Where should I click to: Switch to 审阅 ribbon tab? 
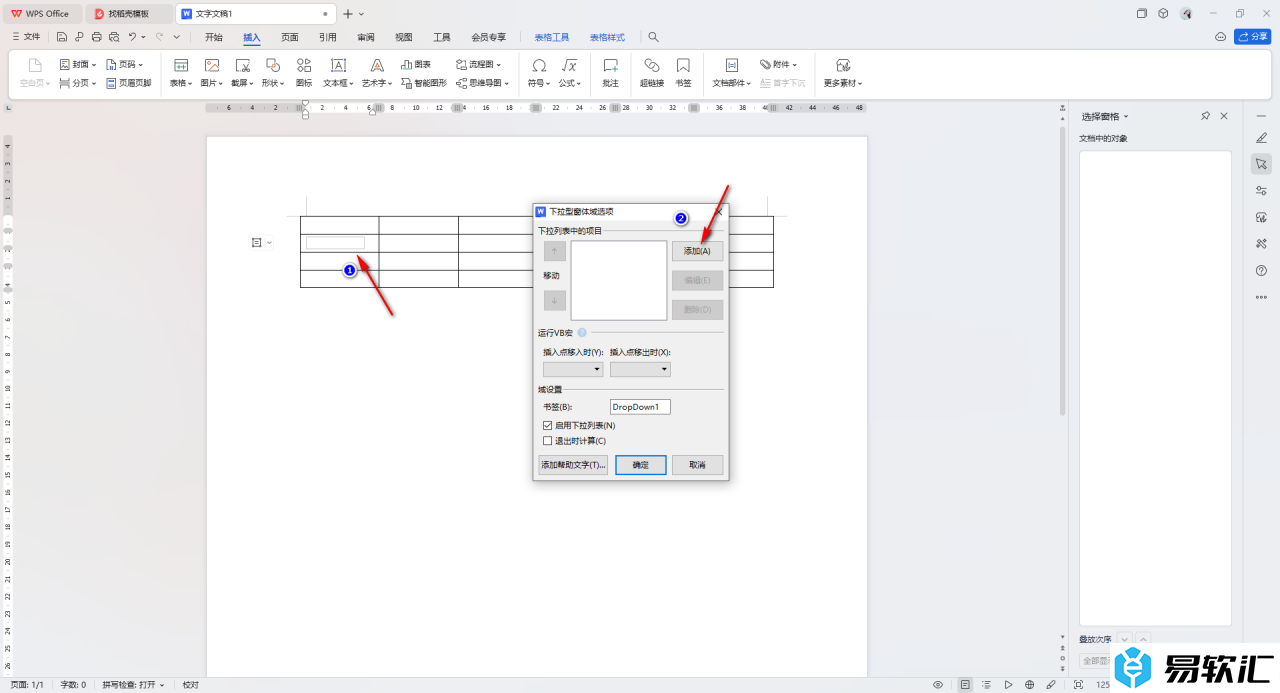pos(366,37)
